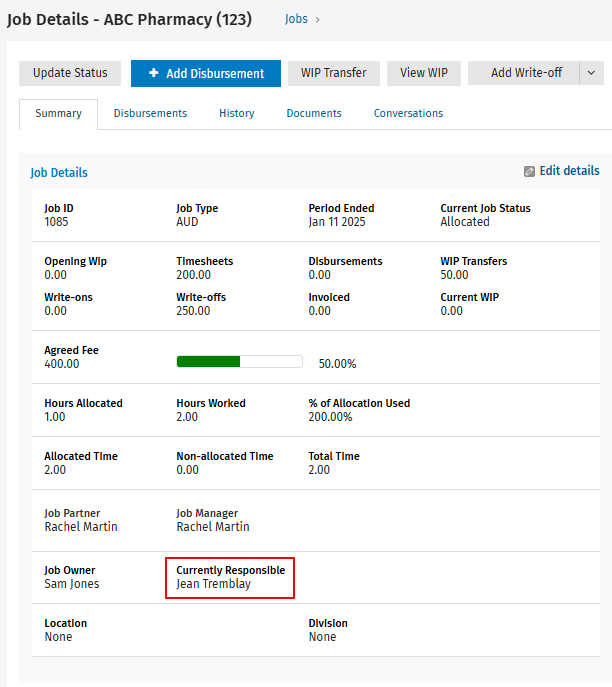Image resolution: width=612 pixels, height=687 pixels.
Task: Click the Location value None
Action: coord(58,637)
